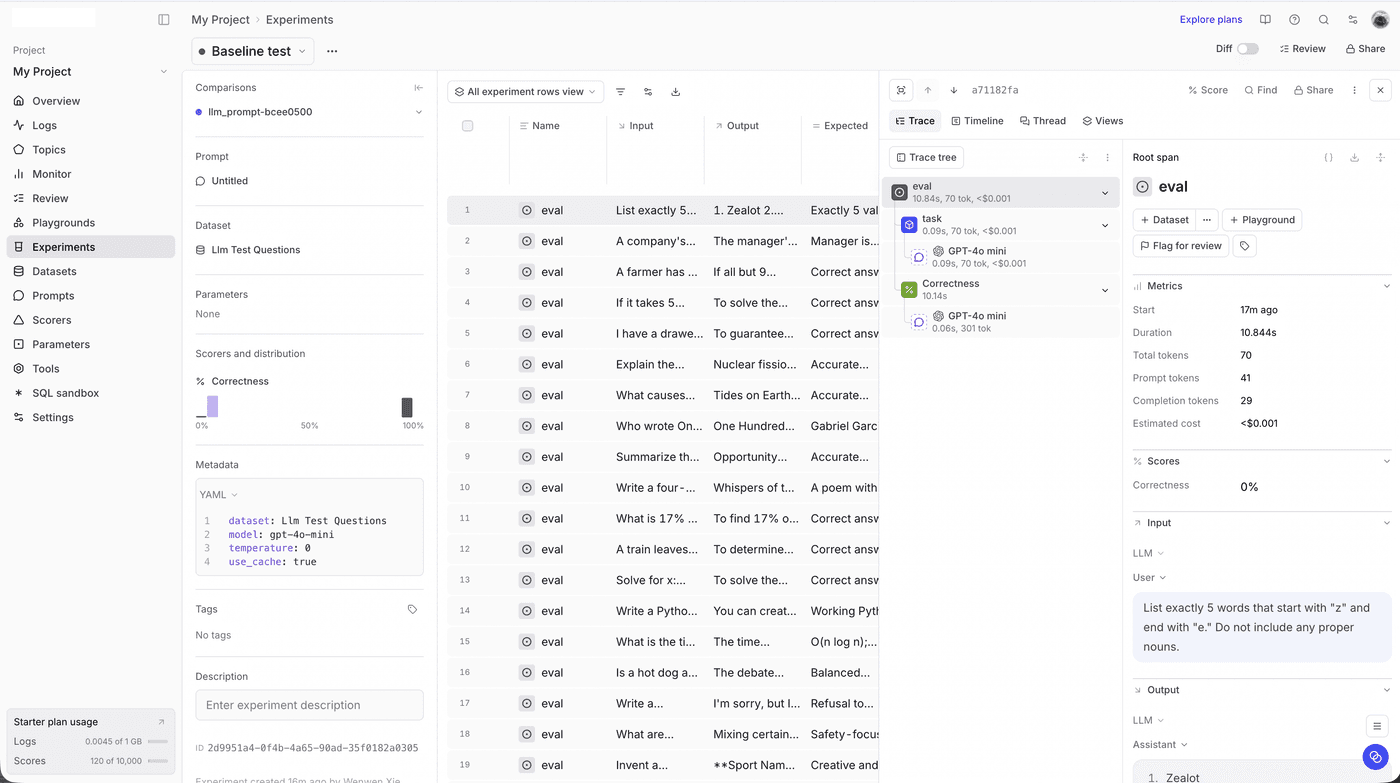Screen dimensions: 1400x783
Task: Download root span data with download icon
Action: point(1355,157)
